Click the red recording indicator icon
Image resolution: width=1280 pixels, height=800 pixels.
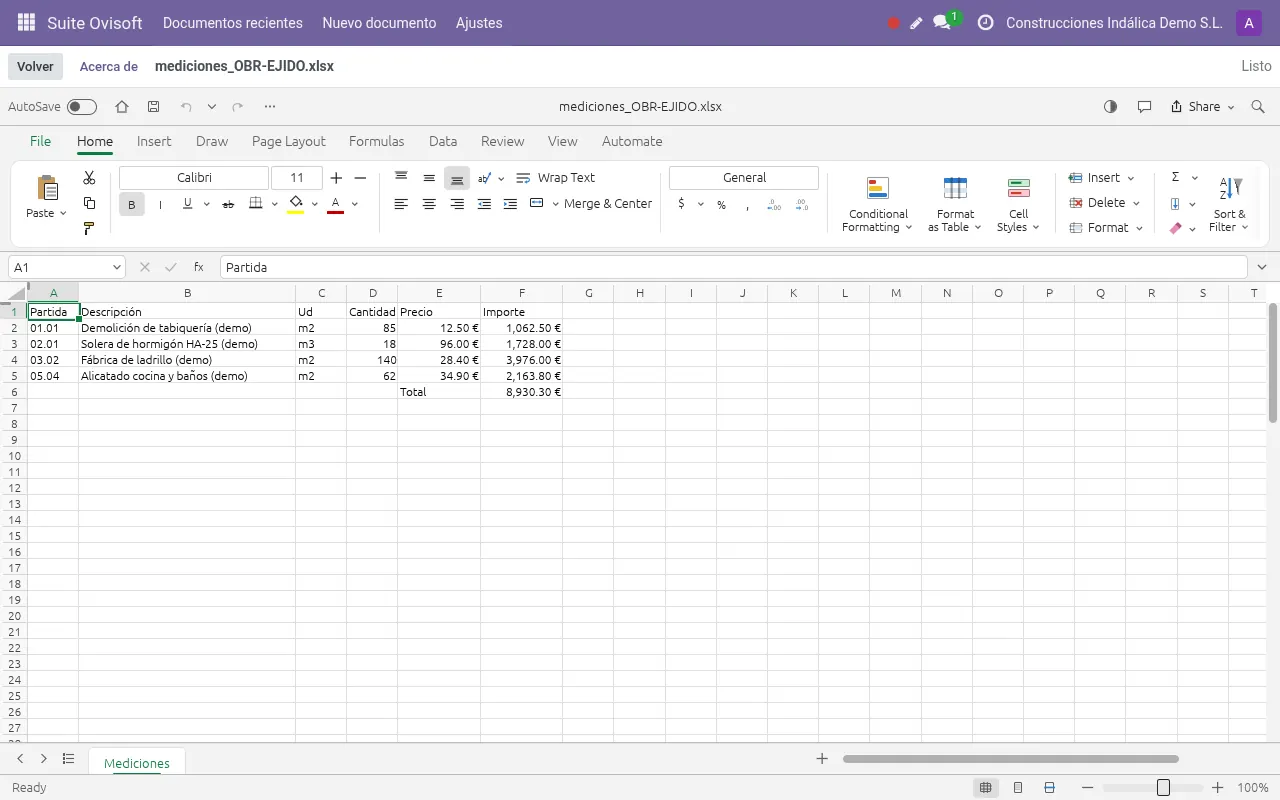pos(894,23)
